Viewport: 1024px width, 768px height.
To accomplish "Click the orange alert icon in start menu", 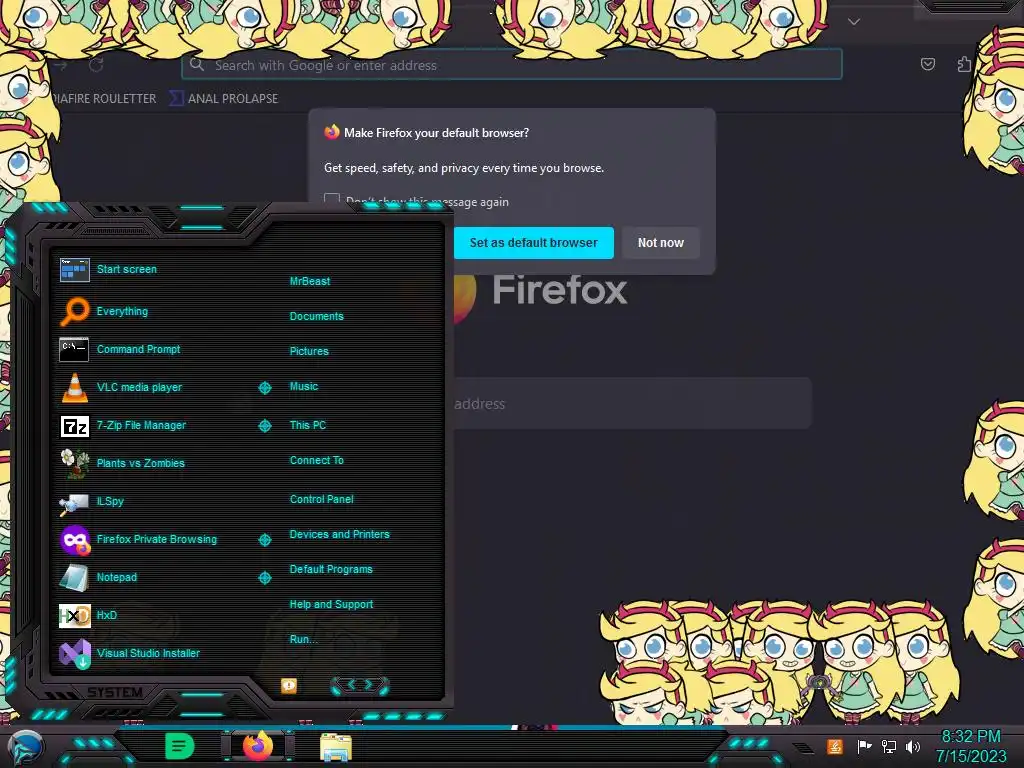I will pos(289,686).
